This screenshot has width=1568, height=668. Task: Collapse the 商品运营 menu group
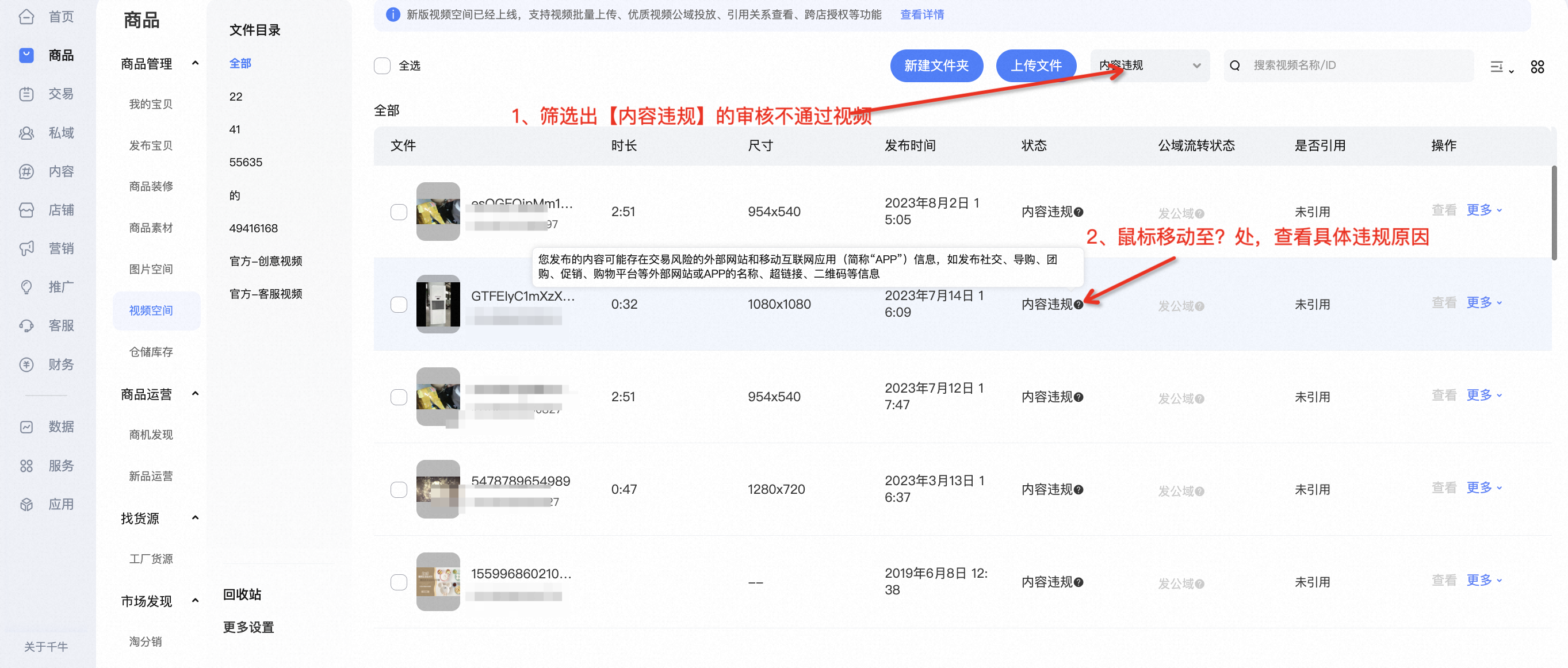195,394
